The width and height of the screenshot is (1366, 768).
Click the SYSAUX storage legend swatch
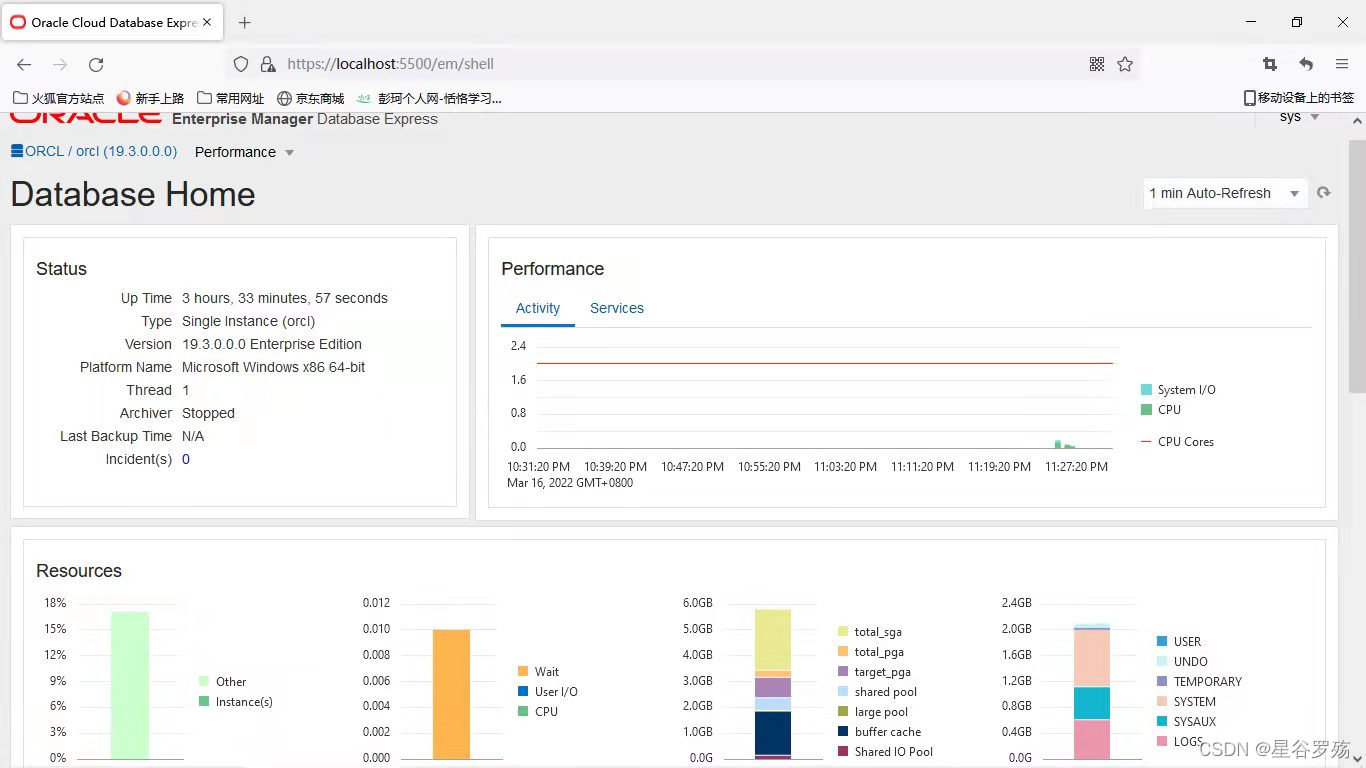click(1162, 722)
